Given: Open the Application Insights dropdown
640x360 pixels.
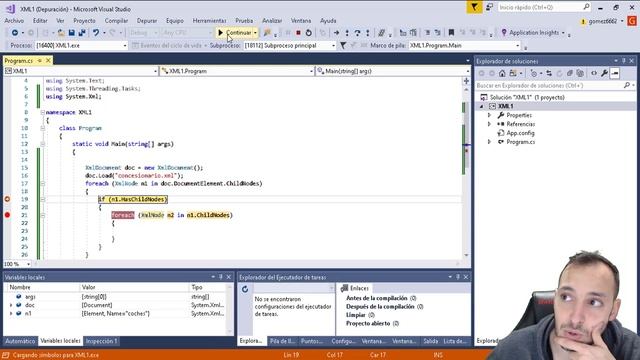Looking at the screenshot, I should click(x=563, y=33).
